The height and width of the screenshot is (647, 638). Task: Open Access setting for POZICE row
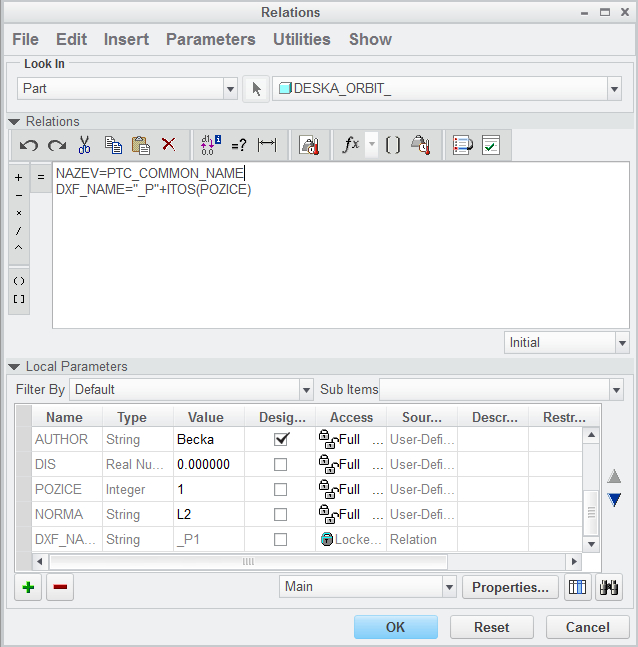tap(351, 489)
